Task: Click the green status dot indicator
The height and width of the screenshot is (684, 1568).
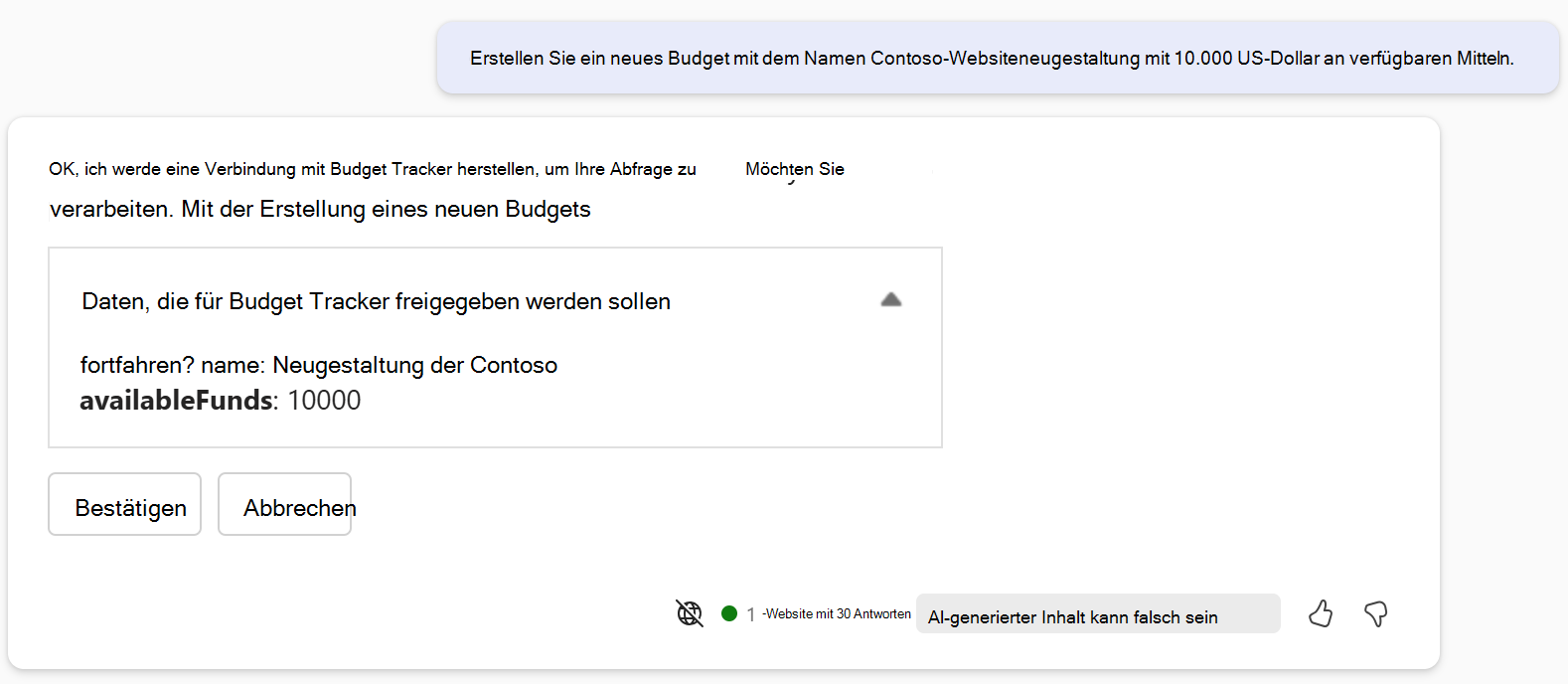Action: click(x=729, y=613)
